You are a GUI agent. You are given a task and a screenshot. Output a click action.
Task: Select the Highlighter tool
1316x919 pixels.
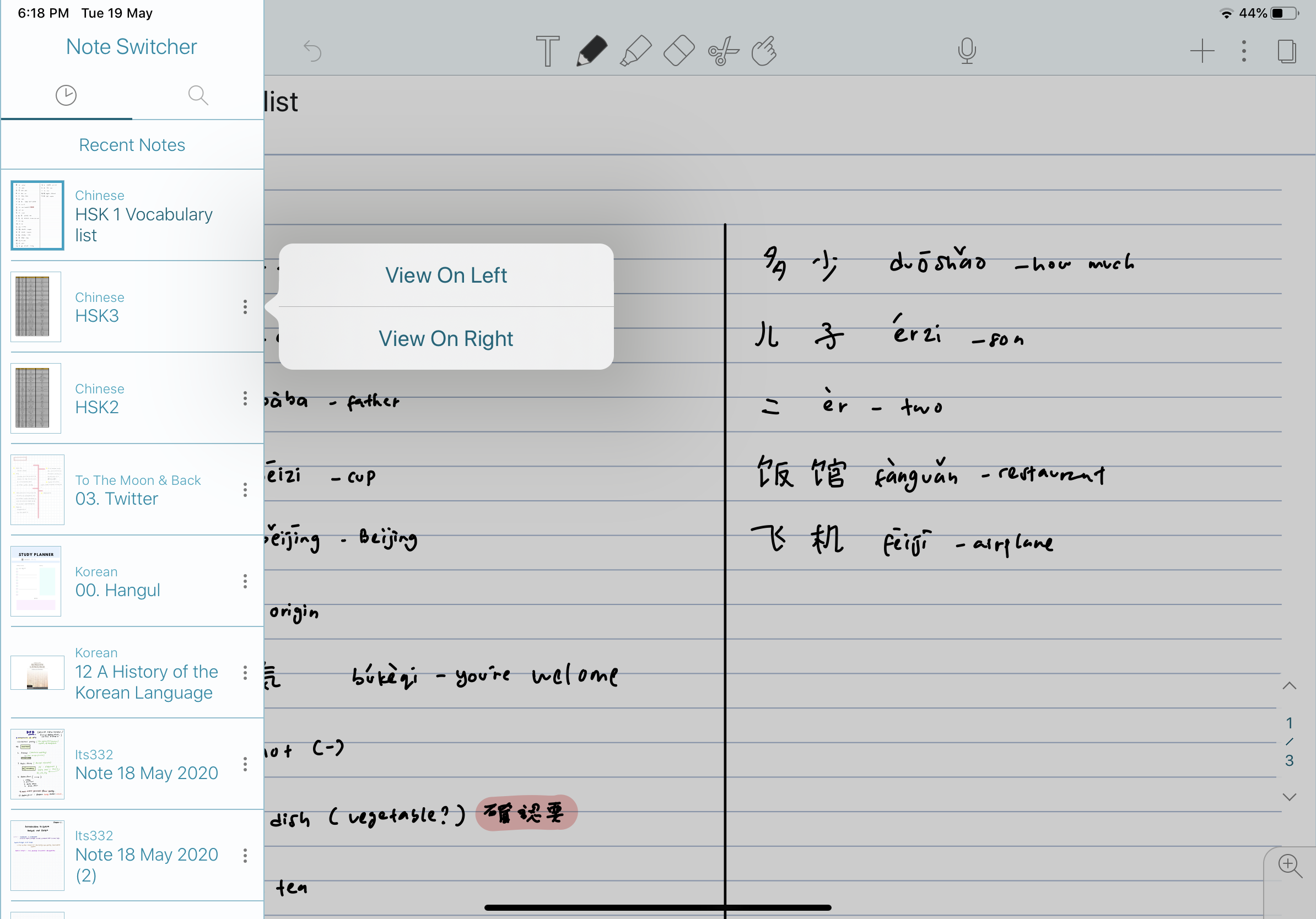tap(635, 51)
